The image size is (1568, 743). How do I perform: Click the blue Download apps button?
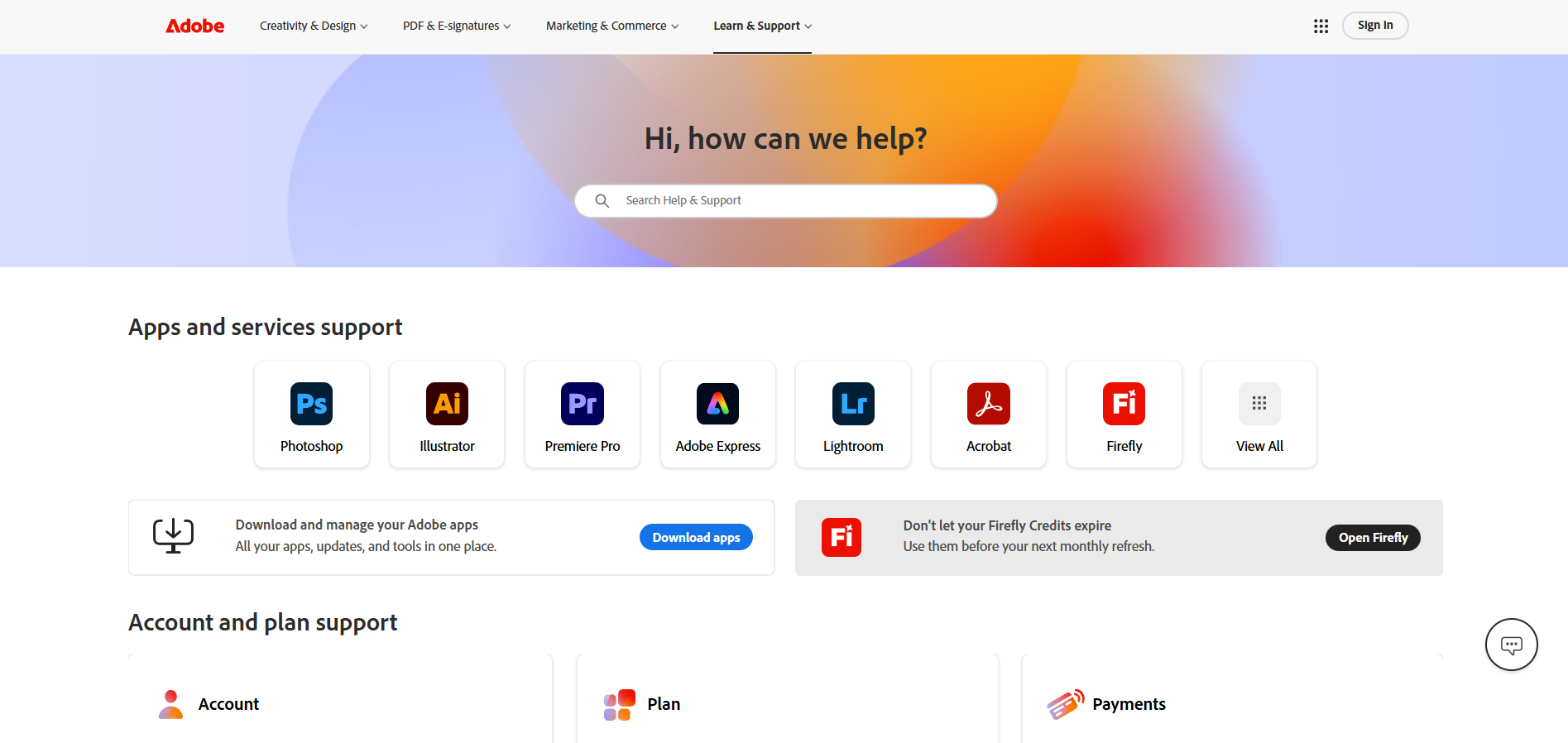click(x=696, y=538)
